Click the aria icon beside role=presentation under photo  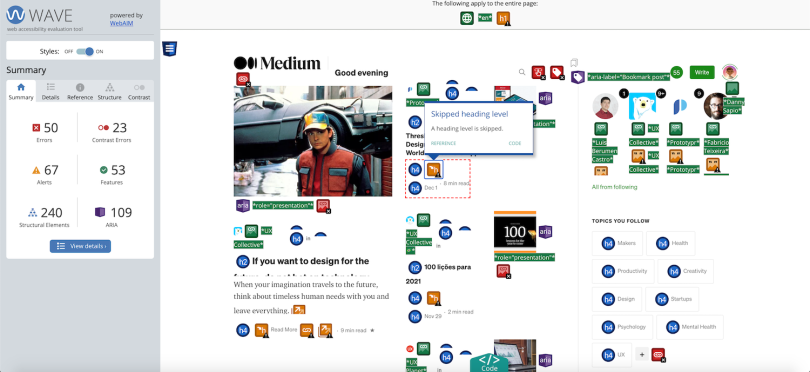[243, 205]
